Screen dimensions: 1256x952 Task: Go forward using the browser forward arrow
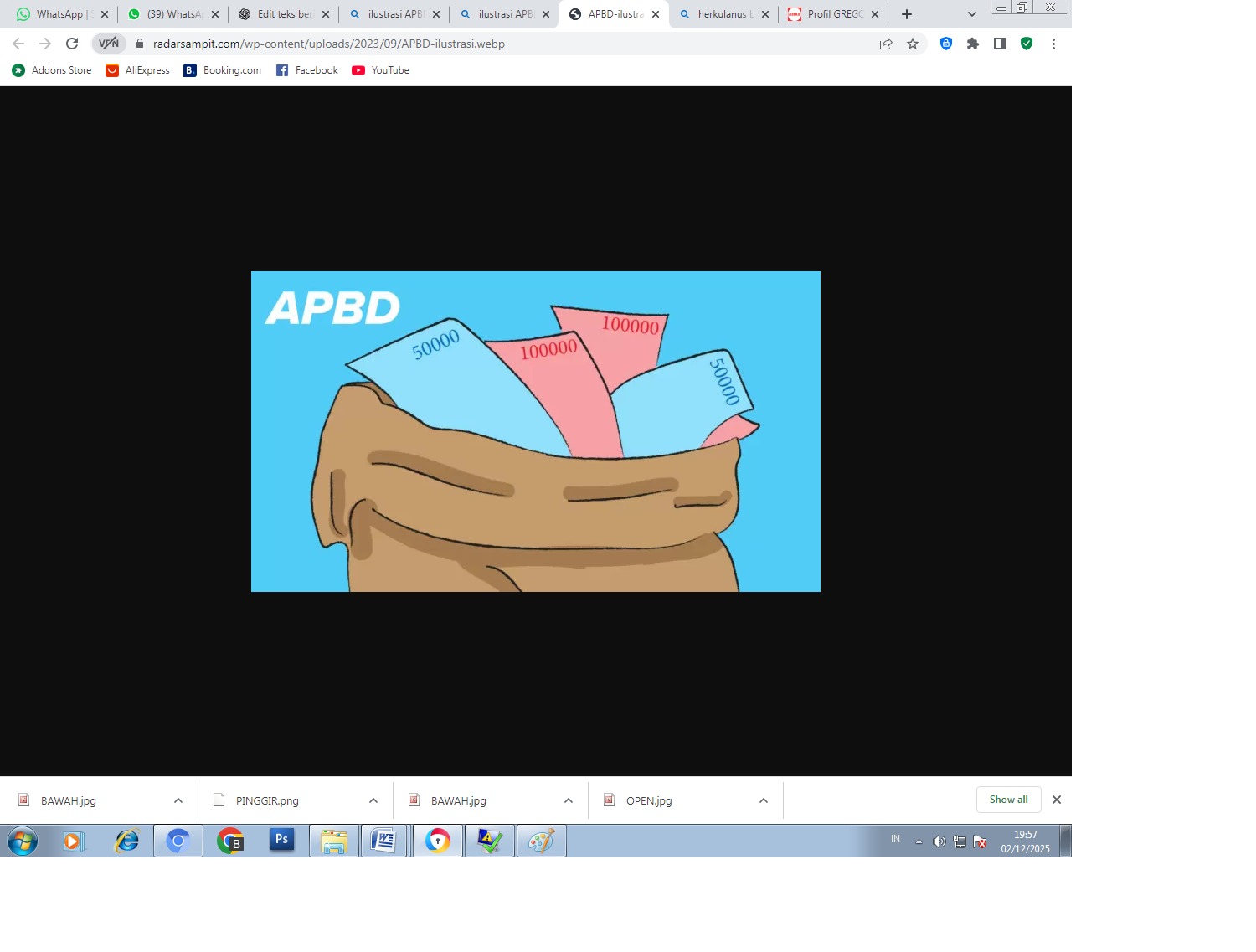45,44
